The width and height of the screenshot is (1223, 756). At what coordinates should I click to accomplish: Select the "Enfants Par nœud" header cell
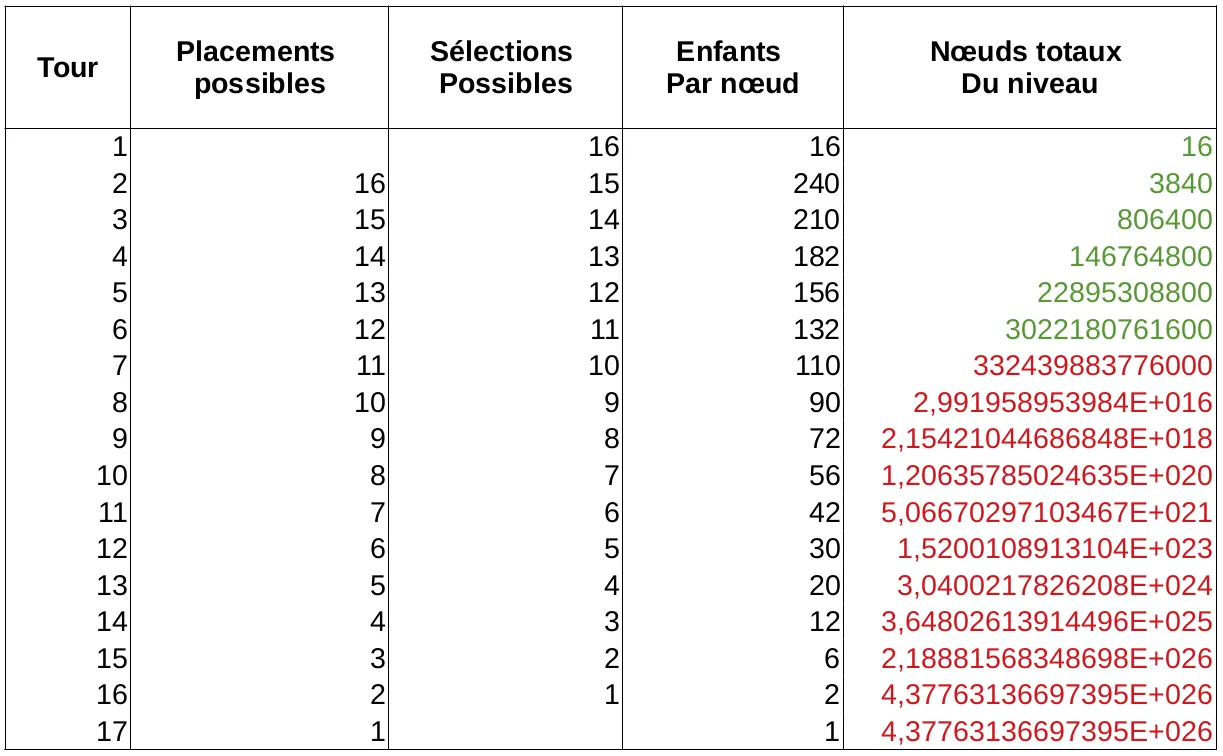click(732, 68)
